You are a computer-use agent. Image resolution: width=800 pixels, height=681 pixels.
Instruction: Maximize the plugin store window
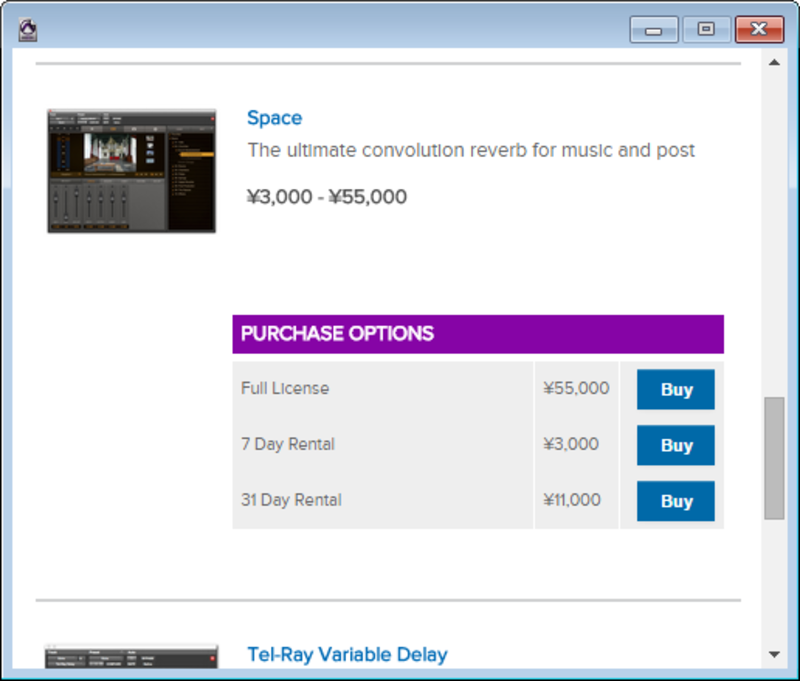(706, 30)
